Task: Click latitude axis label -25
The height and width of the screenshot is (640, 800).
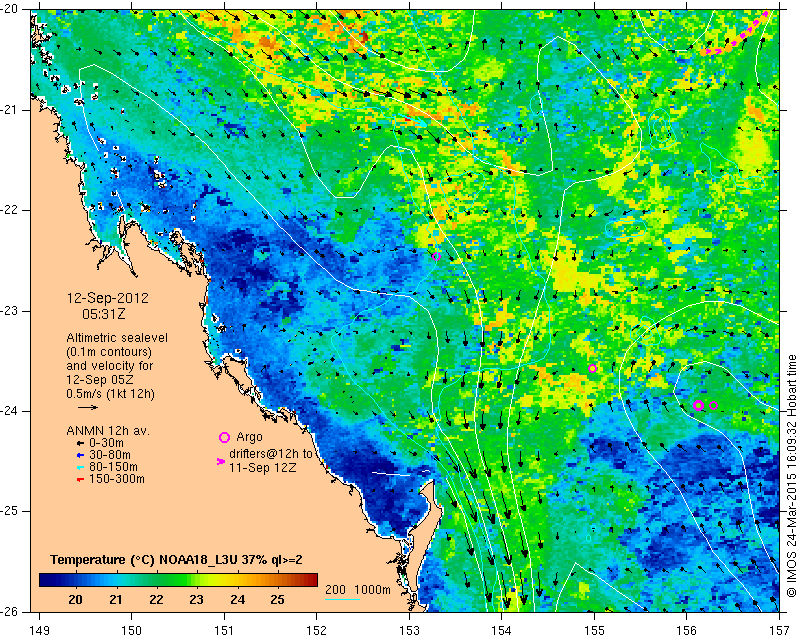Action: [10, 511]
